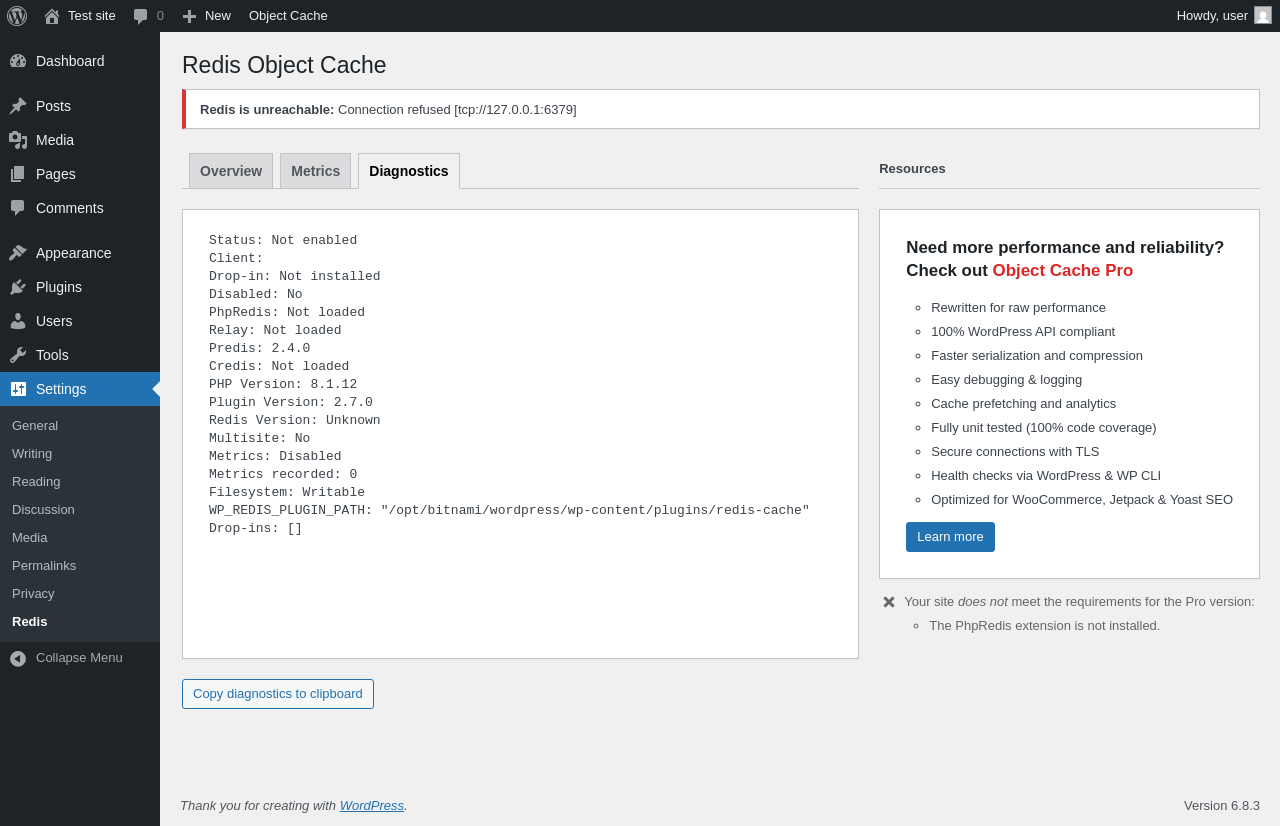Image resolution: width=1280 pixels, height=826 pixels.
Task: Open Object Cache in admin bar
Action: point(288,16)
